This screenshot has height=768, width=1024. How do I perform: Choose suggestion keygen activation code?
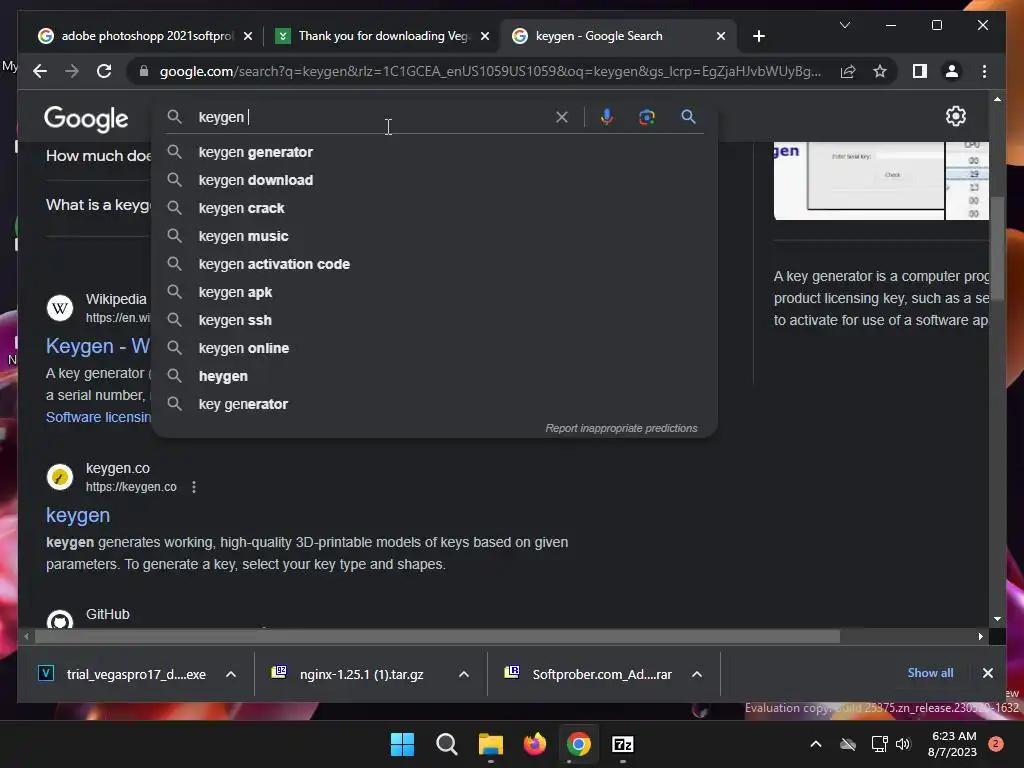435,264
